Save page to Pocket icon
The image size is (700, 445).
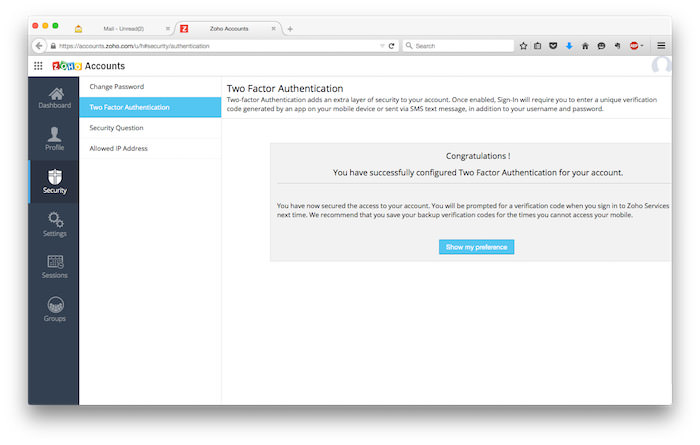[553, 46]
